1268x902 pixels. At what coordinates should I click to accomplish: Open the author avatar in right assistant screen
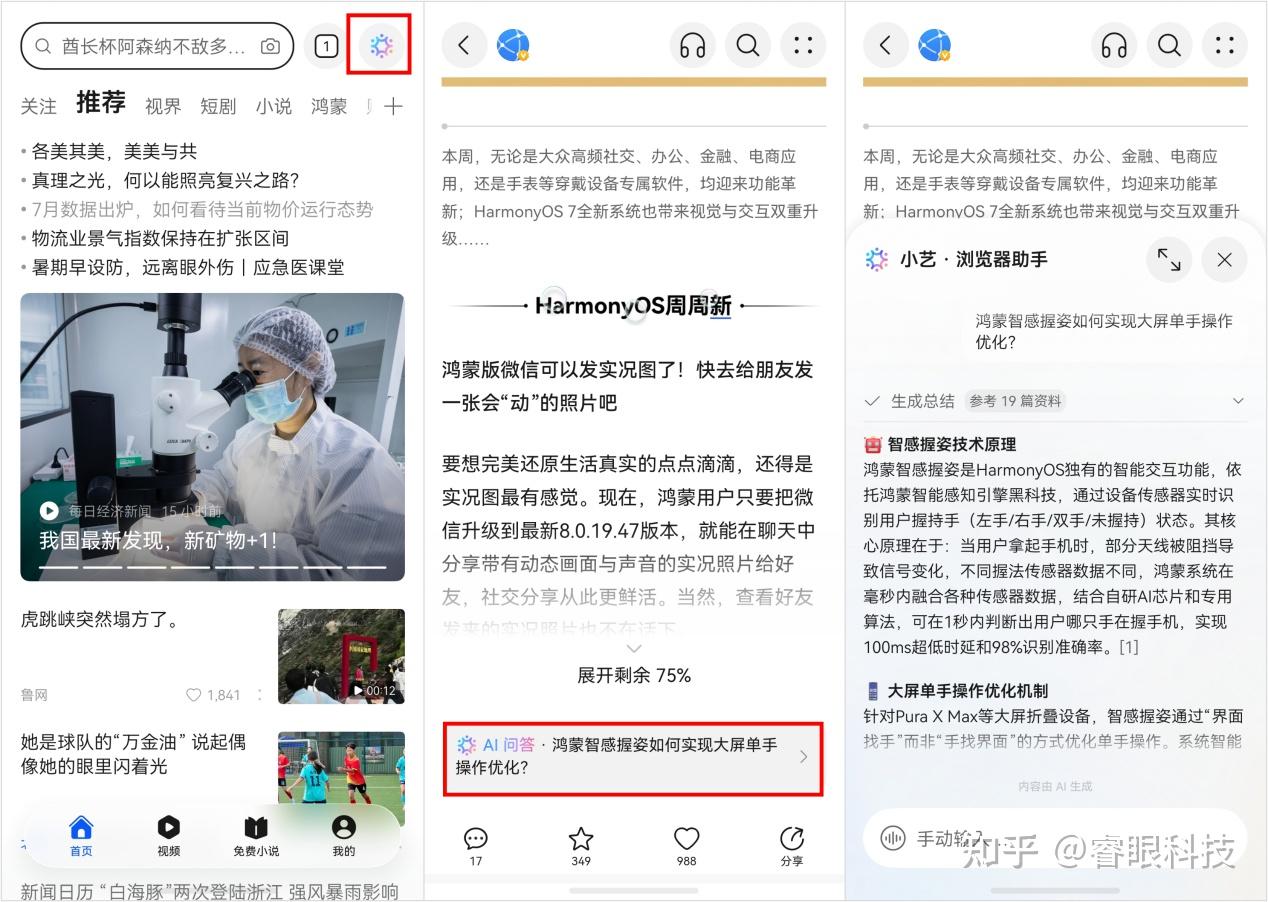tap(935, 45)
